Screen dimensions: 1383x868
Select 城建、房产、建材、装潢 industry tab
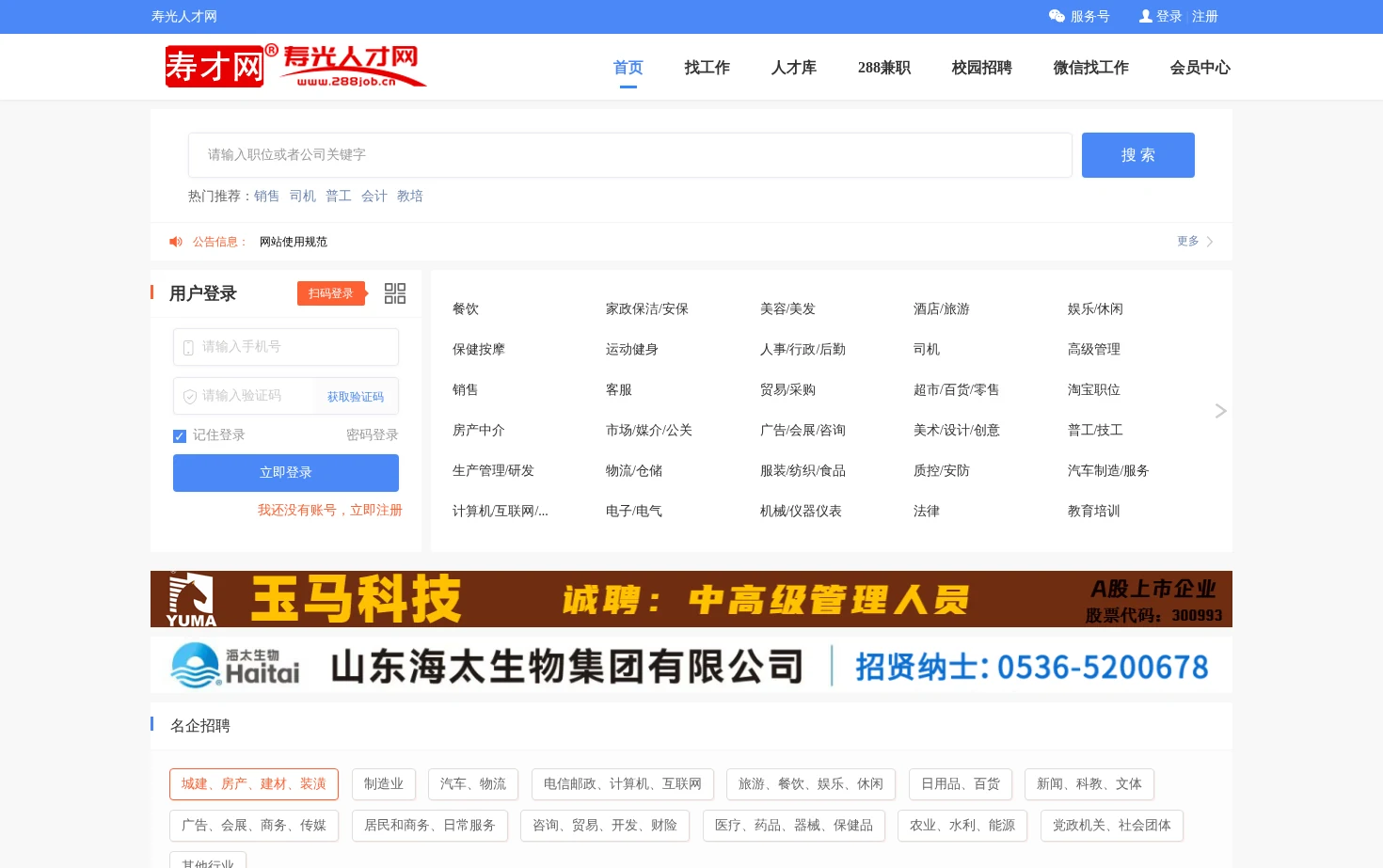(254, 784)
